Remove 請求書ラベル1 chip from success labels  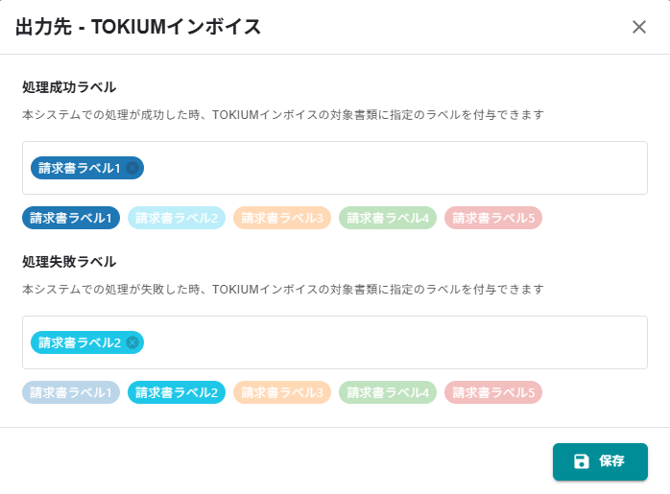[x=132, y=168]
